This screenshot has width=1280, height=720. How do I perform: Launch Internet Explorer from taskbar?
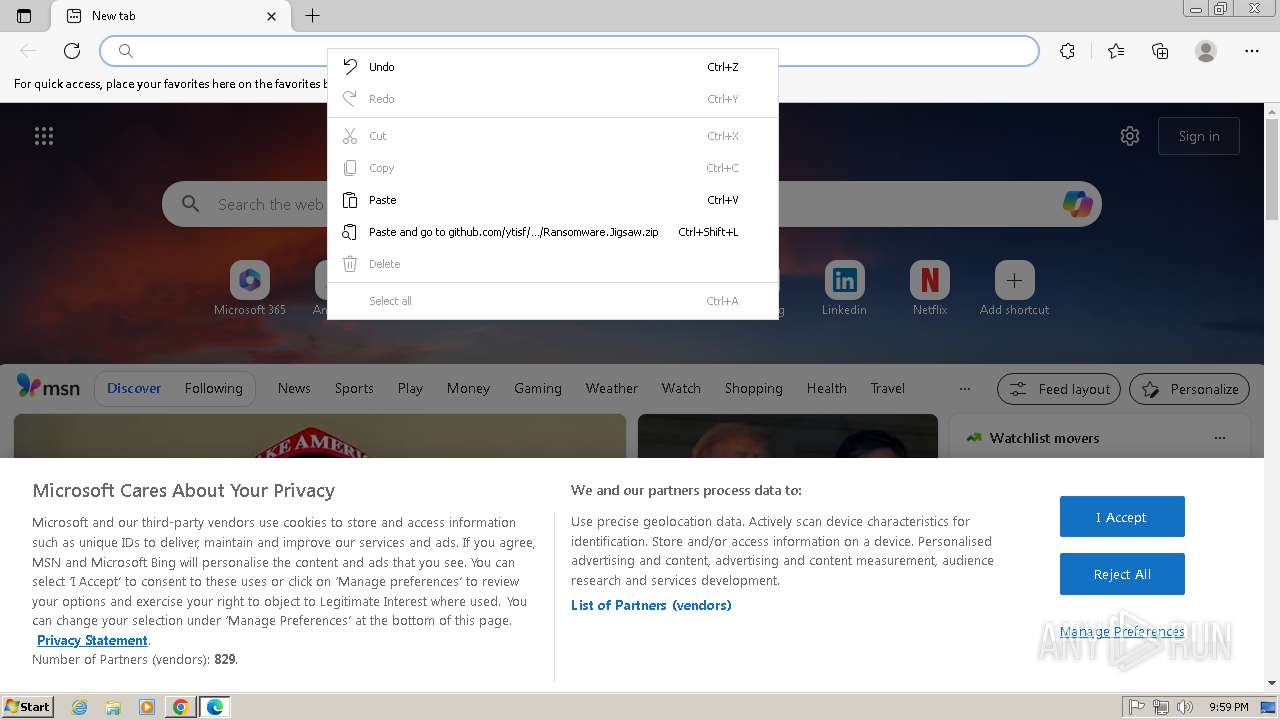(x=80, y=707)
